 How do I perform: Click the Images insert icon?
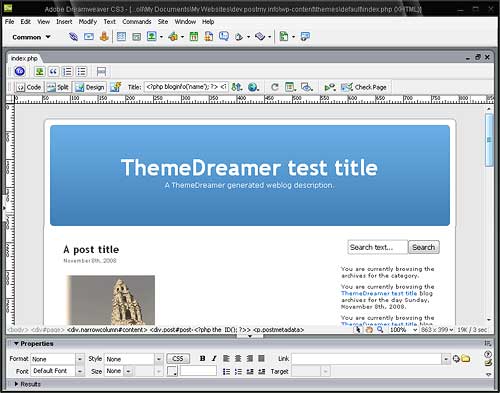tap(152, 36)
